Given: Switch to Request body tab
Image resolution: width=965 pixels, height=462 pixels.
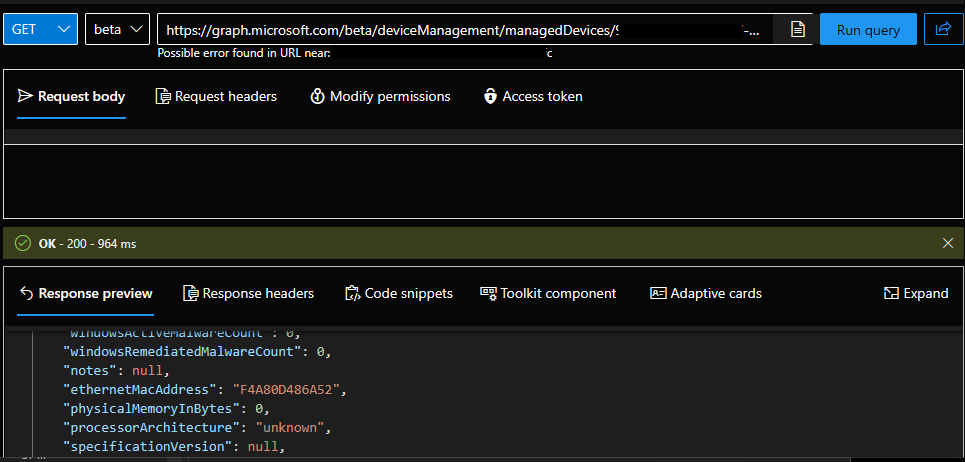Looking at the screenshot, I should (x=71, y=97).
